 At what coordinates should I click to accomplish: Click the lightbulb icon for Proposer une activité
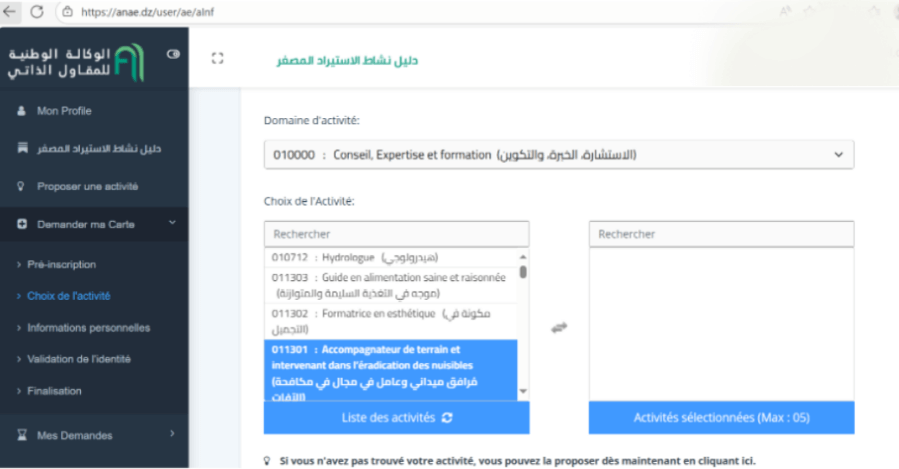(x=21, y=186)
